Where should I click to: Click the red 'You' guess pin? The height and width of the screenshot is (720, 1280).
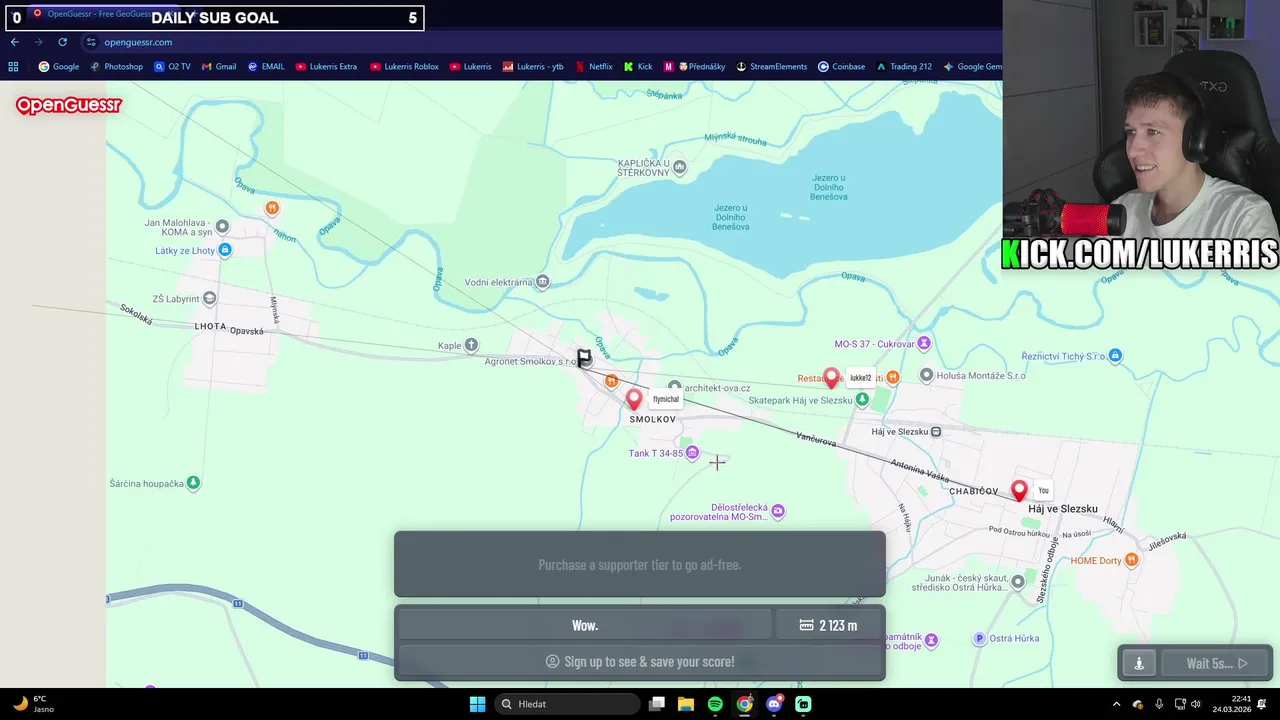pyautogui.click(x=1019, y=490)
